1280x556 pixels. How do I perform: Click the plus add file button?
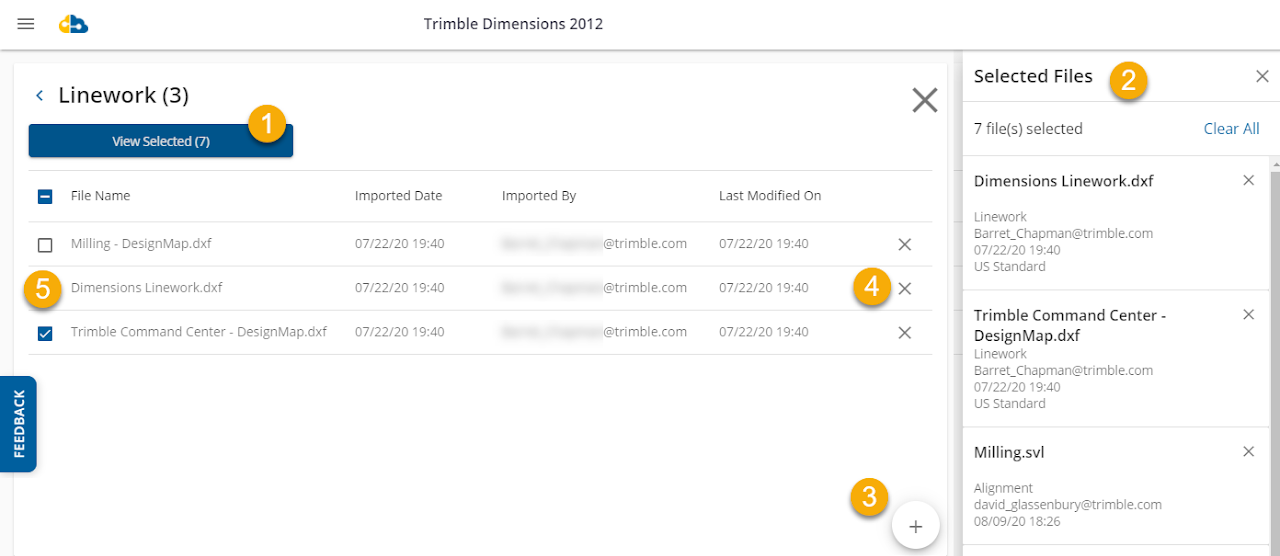pos(915,526)
